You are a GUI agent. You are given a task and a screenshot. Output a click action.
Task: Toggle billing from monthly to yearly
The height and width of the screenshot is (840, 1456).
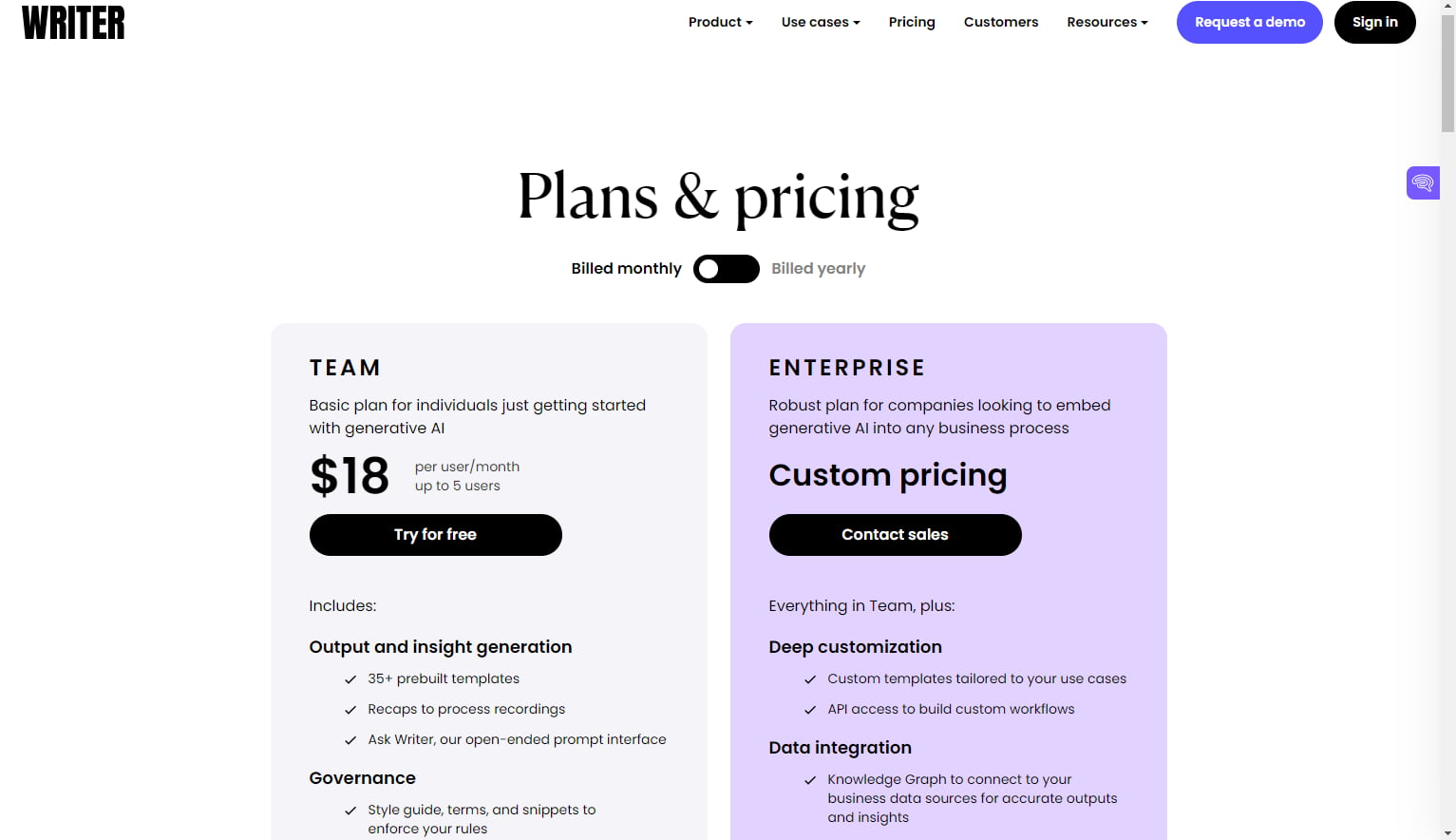[726, 269]
